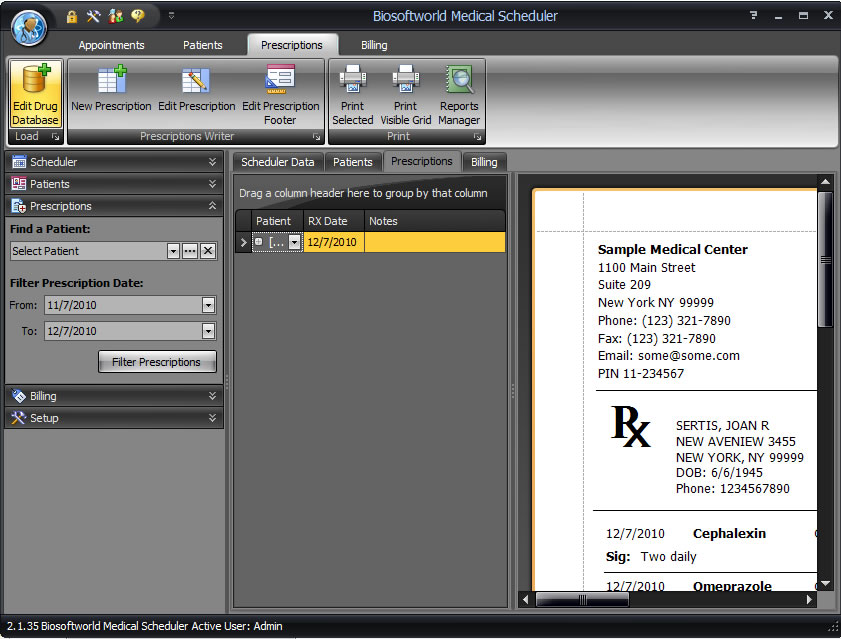Screen dimensions: 841x639
Task: Click patient name SERTIS, JOAN R
Action: pyautogui.click(x=722, y=425)
